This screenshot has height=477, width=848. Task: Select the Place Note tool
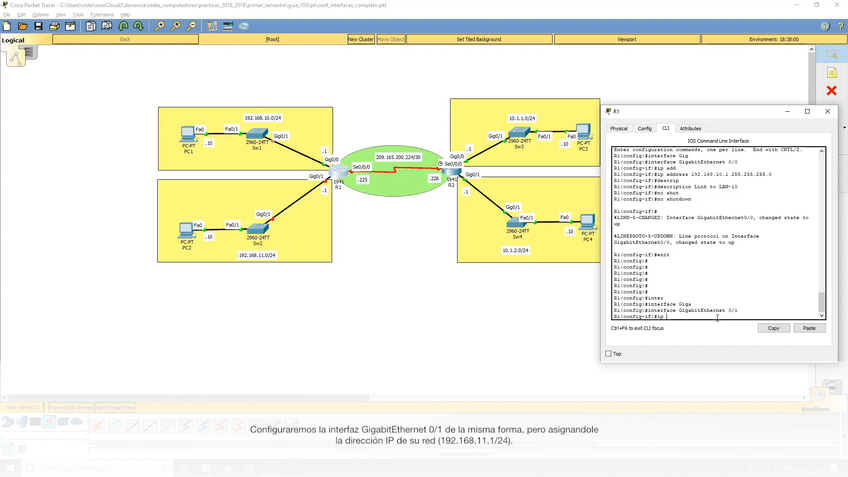tap(831, 73)
